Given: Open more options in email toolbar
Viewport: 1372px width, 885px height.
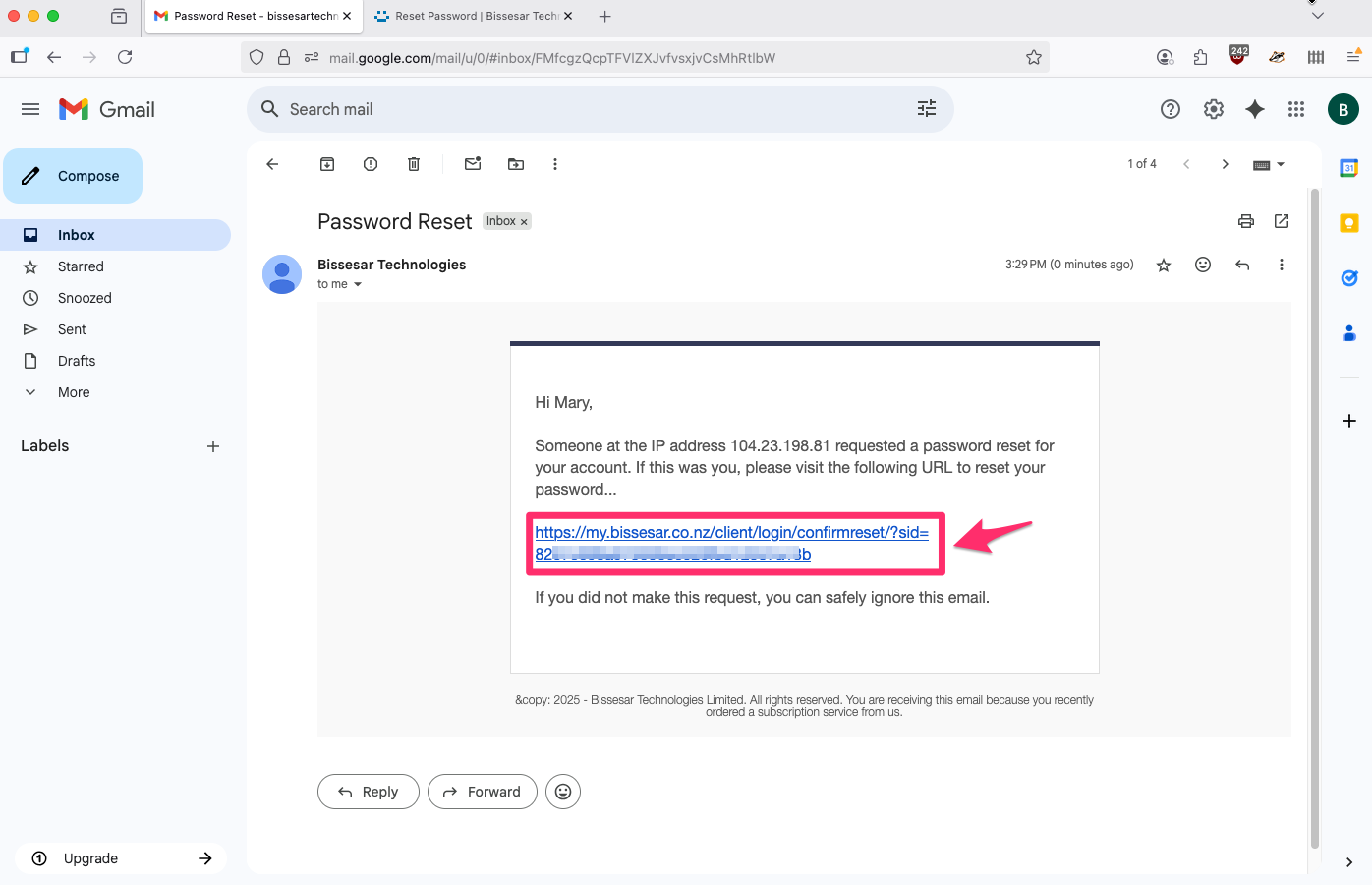Looking at the screenshot, I should [555, 164].
